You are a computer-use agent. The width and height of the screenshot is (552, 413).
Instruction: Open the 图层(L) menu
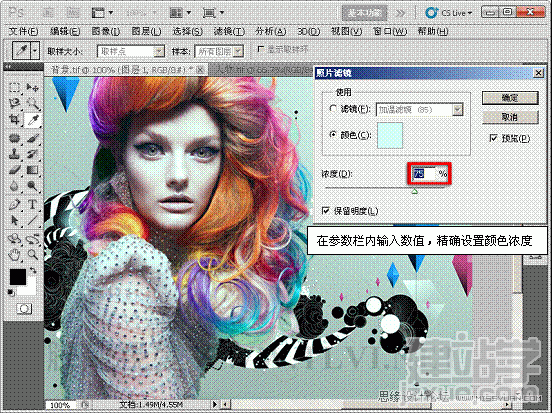pyautogui.click(x=146, y=31)
